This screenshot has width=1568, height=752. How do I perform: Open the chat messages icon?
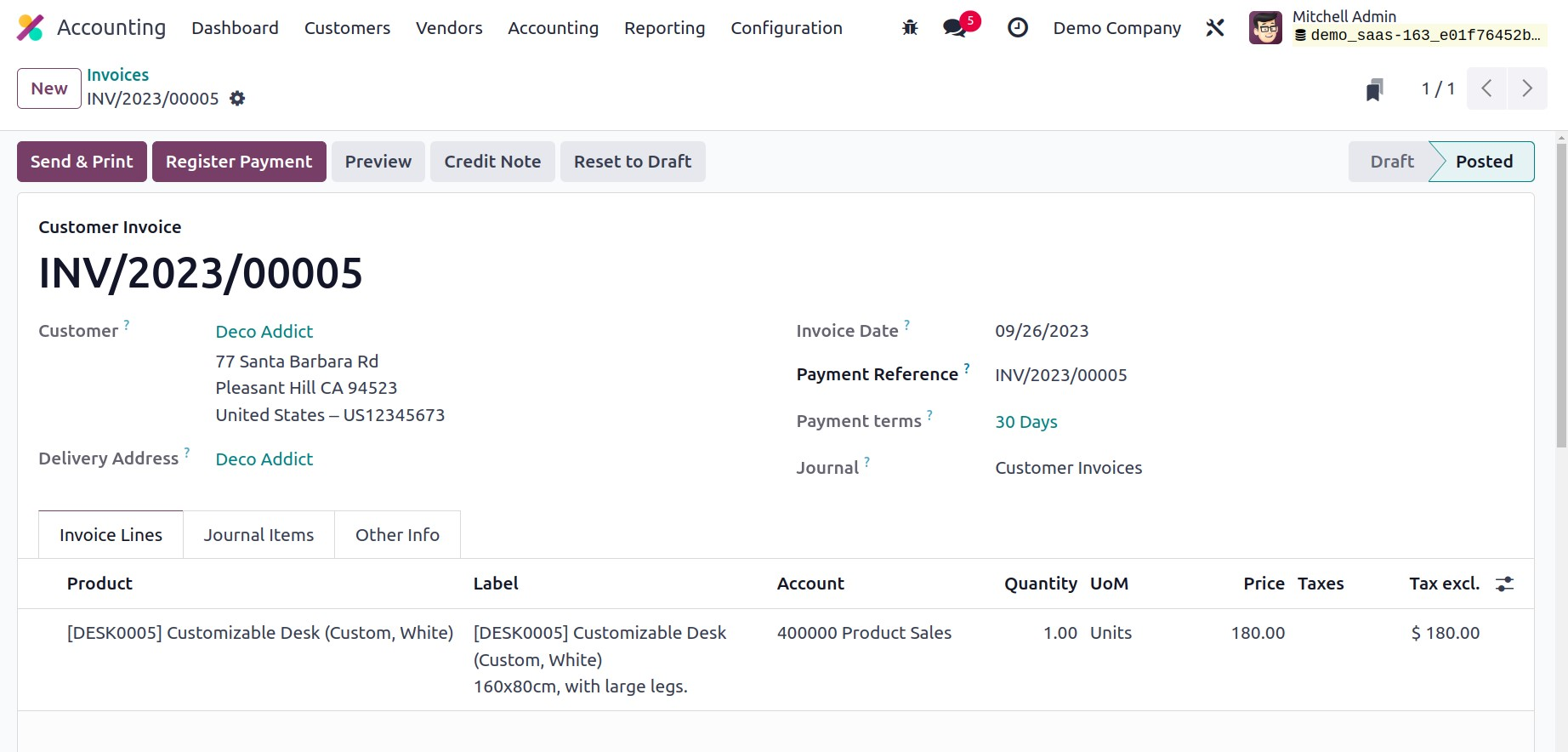coord(955,28)
